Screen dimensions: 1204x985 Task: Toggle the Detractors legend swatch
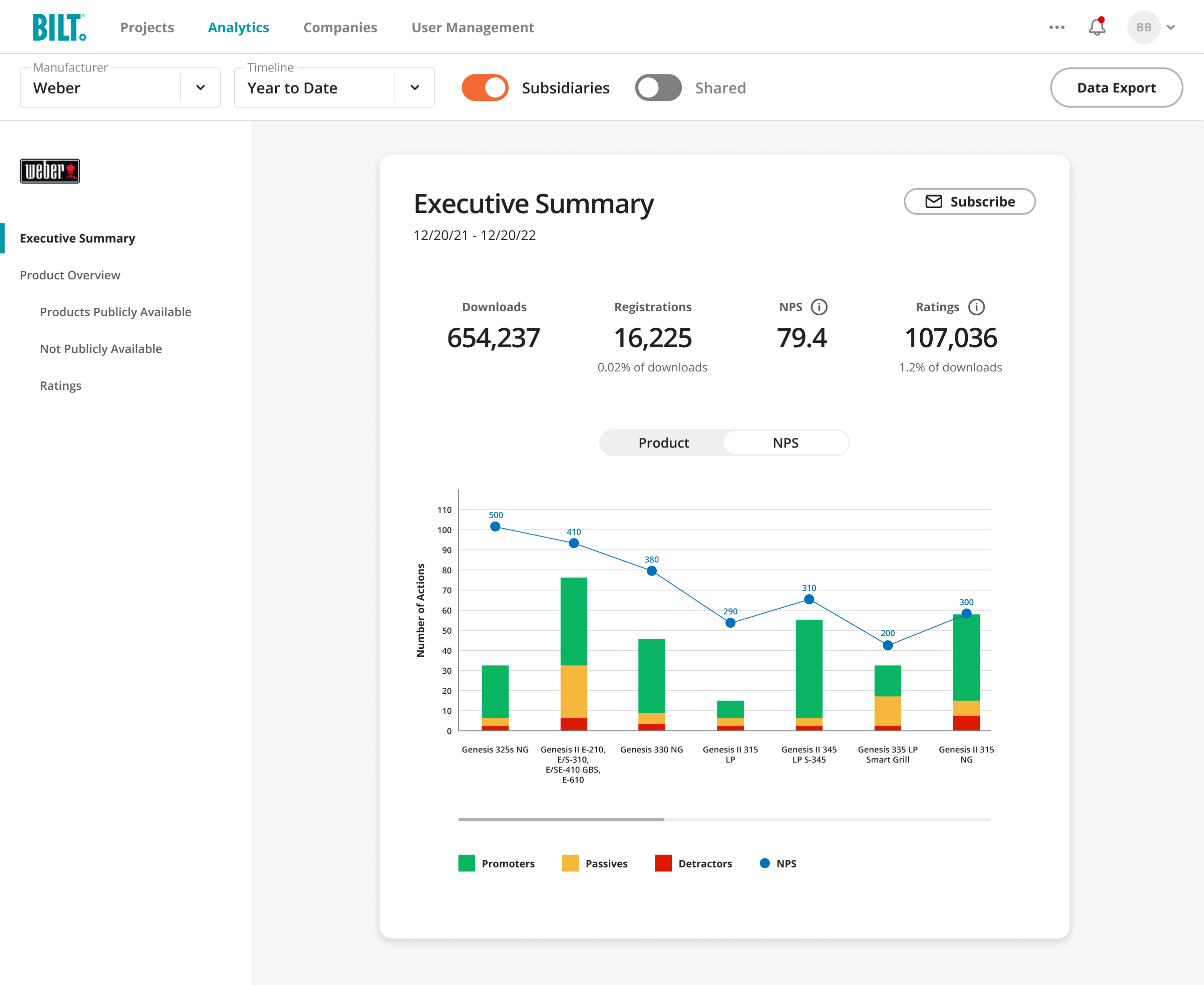click(x=663, y=863)
